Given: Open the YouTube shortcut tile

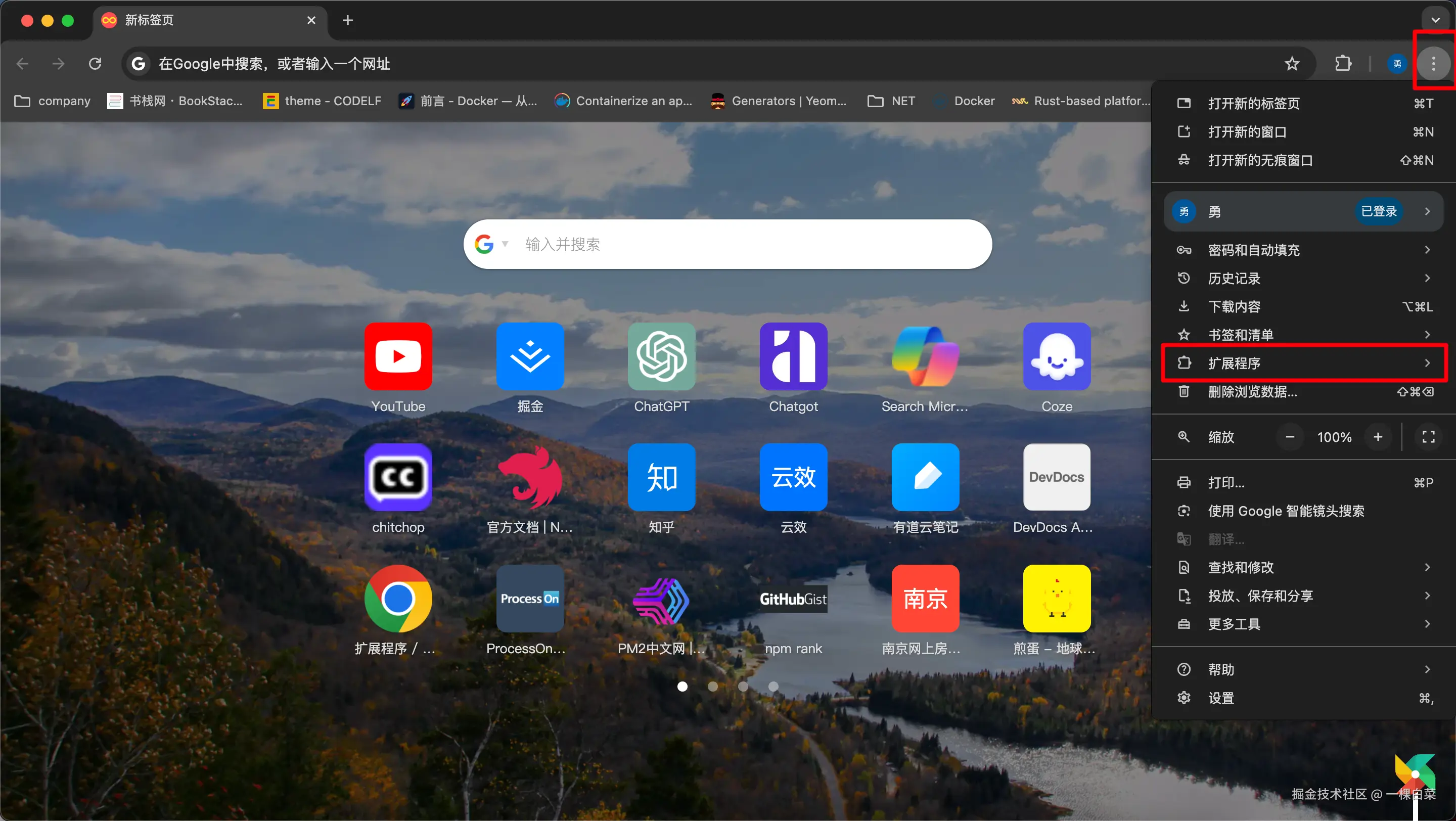Looking at the screenshot, I should (398, 356).
